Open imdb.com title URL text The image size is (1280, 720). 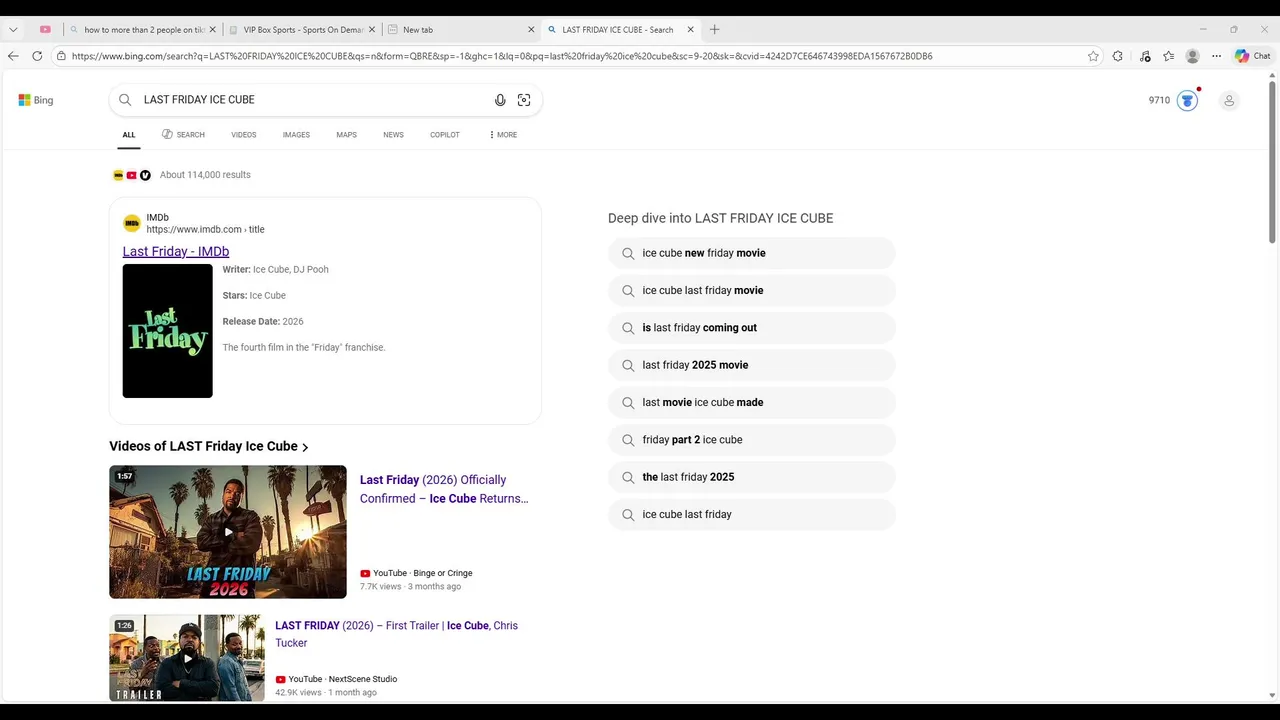pyautogui.click(x=205, y=230)
